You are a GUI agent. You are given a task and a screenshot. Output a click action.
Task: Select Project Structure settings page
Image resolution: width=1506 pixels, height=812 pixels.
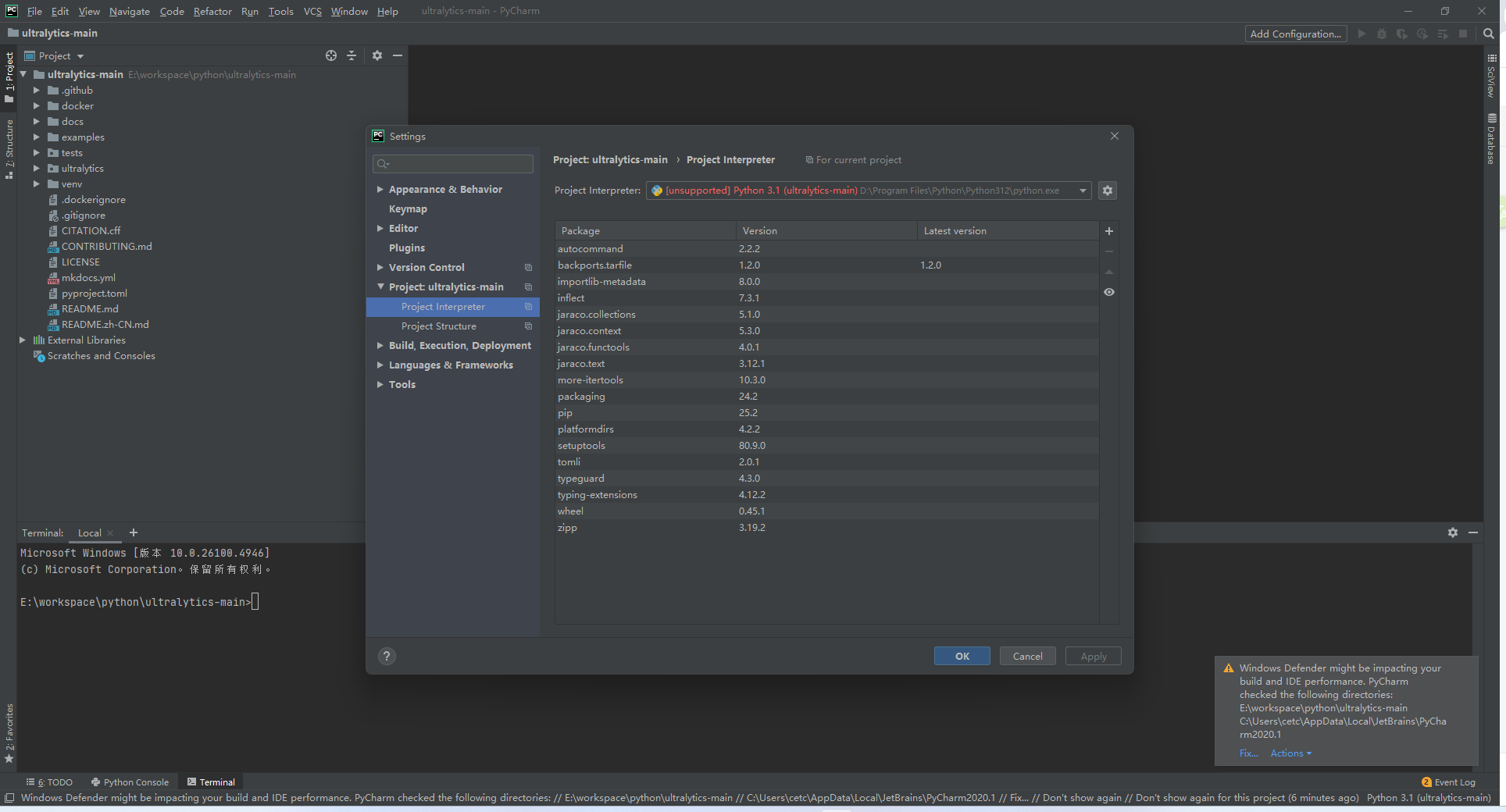point(438,326)
